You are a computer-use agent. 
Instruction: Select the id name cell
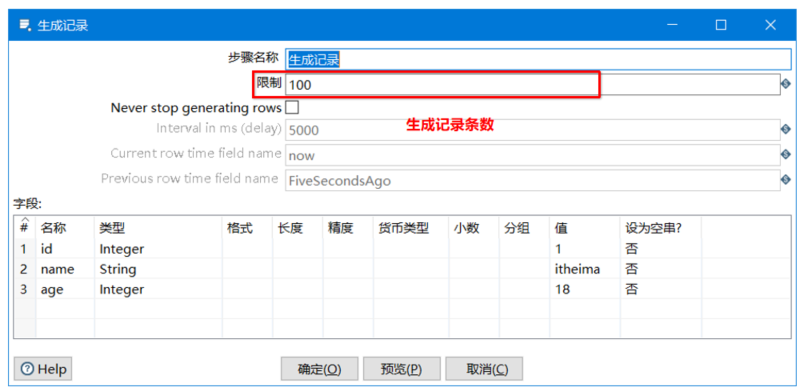[x=65, y=249]
